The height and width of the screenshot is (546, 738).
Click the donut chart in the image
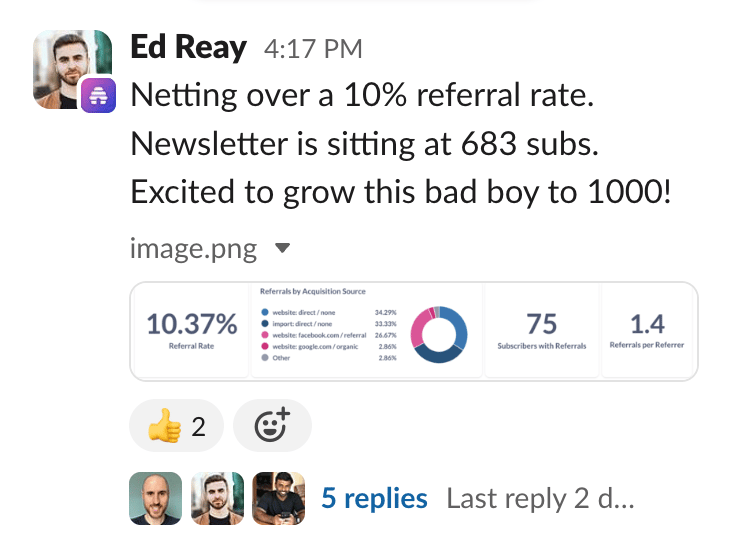click(x=439, y=334)
